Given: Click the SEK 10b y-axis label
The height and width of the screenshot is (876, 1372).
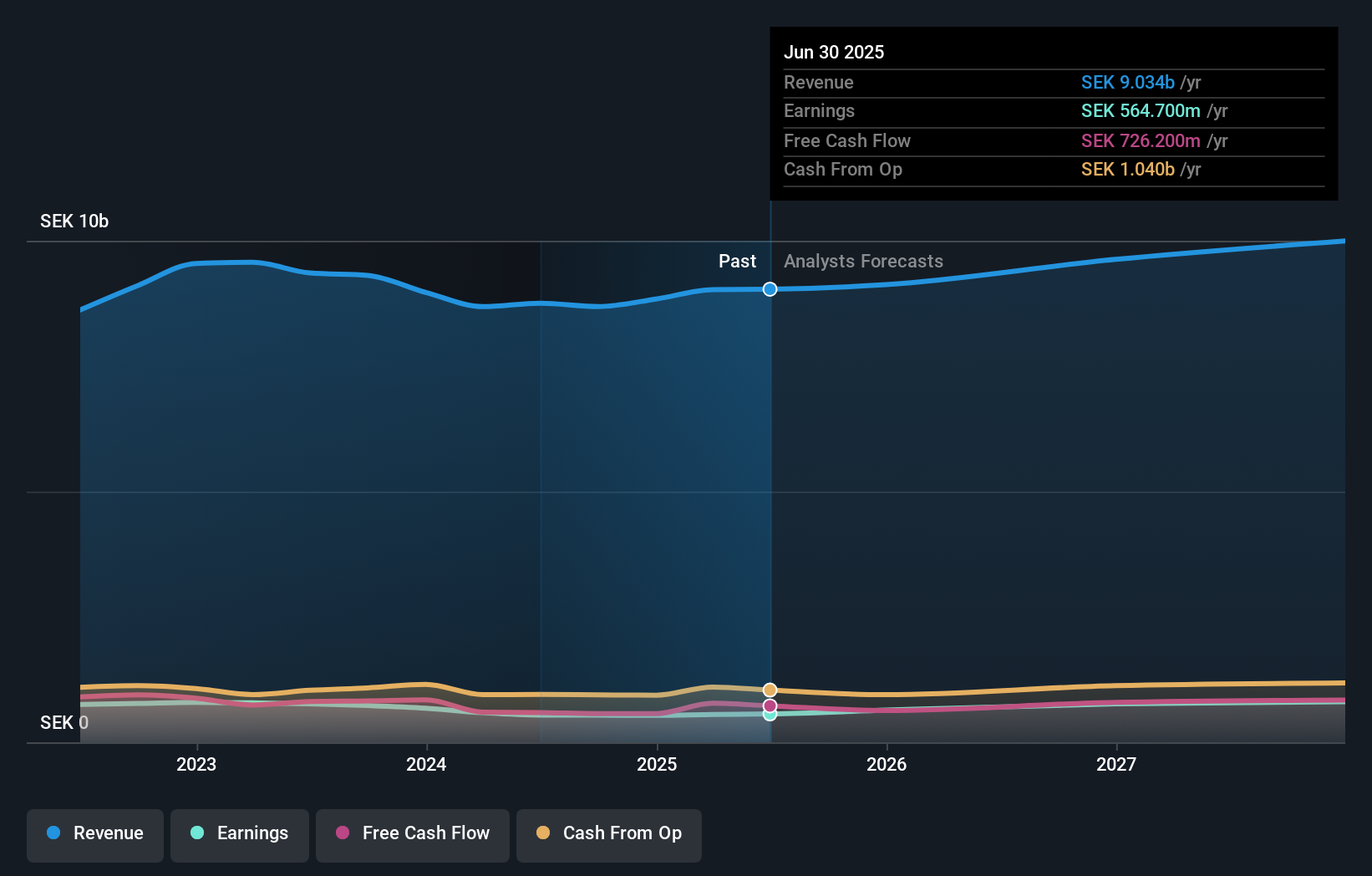Looking at the screenshot, I should pos(74,221).
